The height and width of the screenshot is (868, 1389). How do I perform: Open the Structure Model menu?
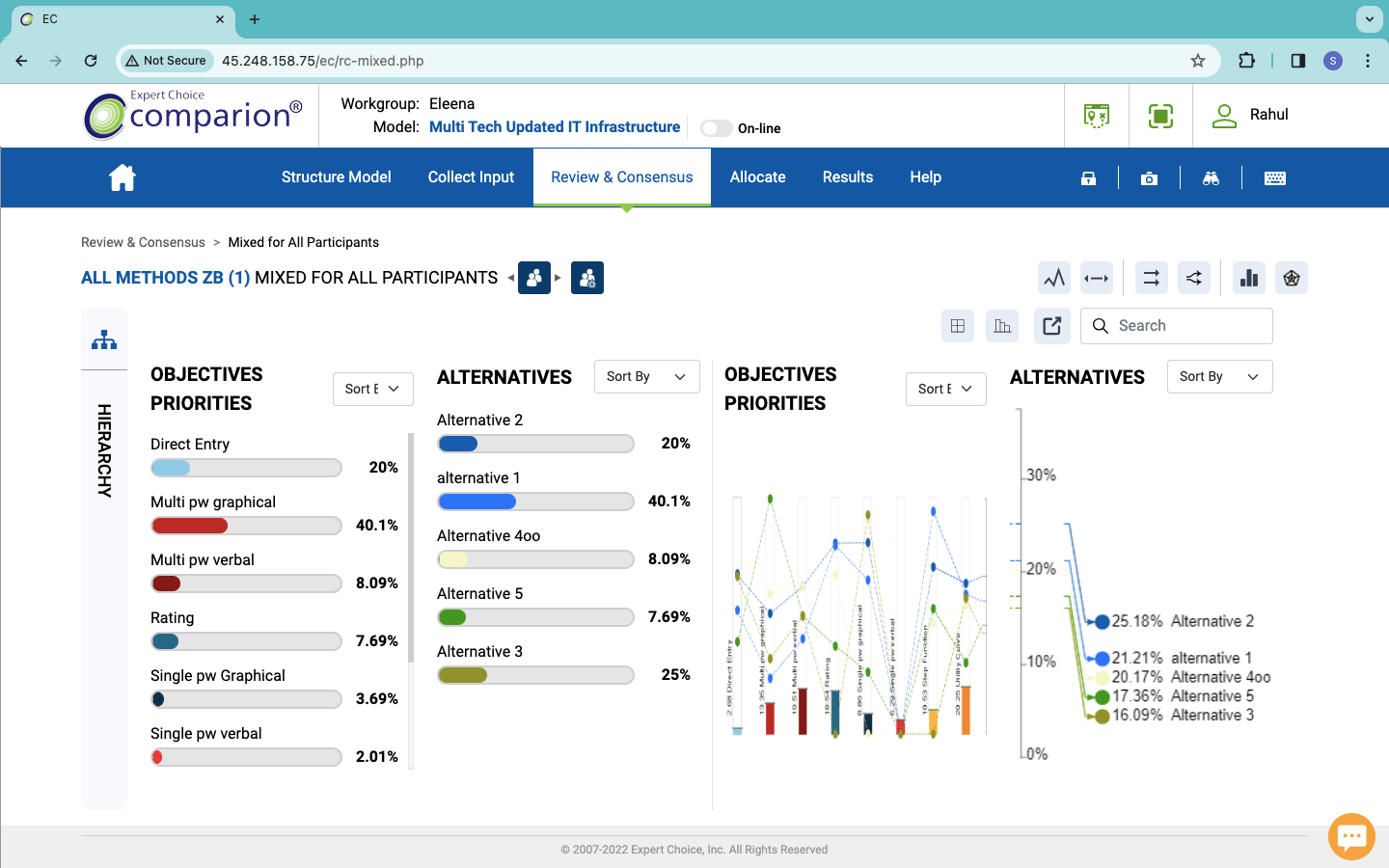click(x=336, y=177)
